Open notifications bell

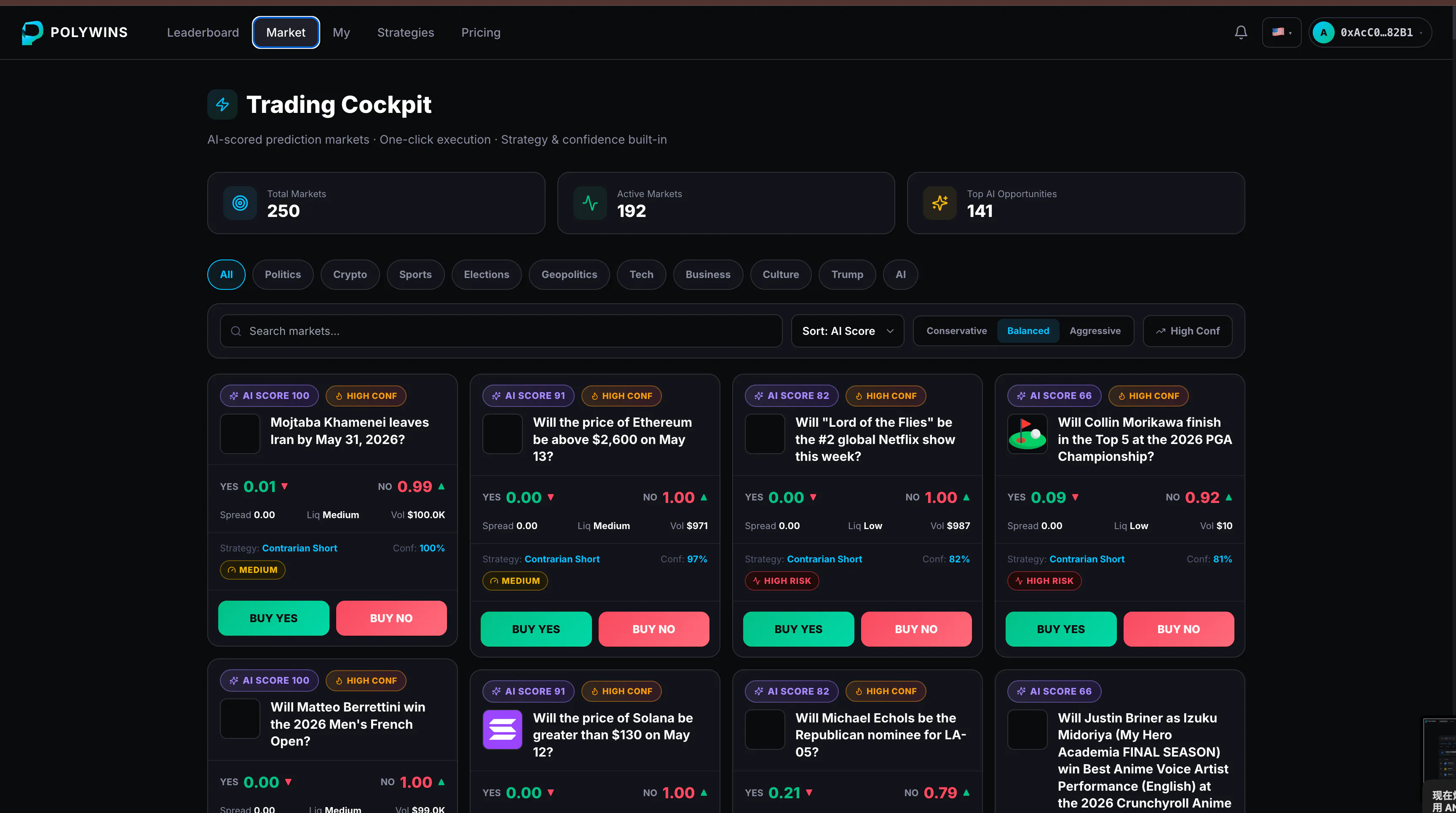tap(1241, 32)
